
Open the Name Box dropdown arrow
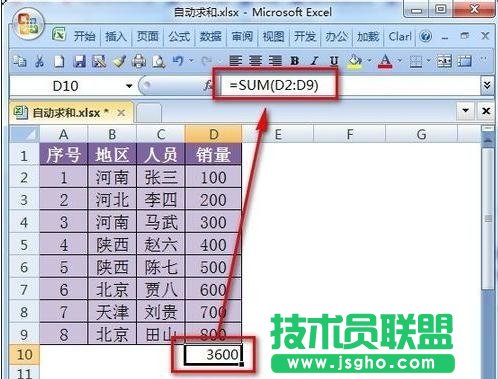(129, 86)
